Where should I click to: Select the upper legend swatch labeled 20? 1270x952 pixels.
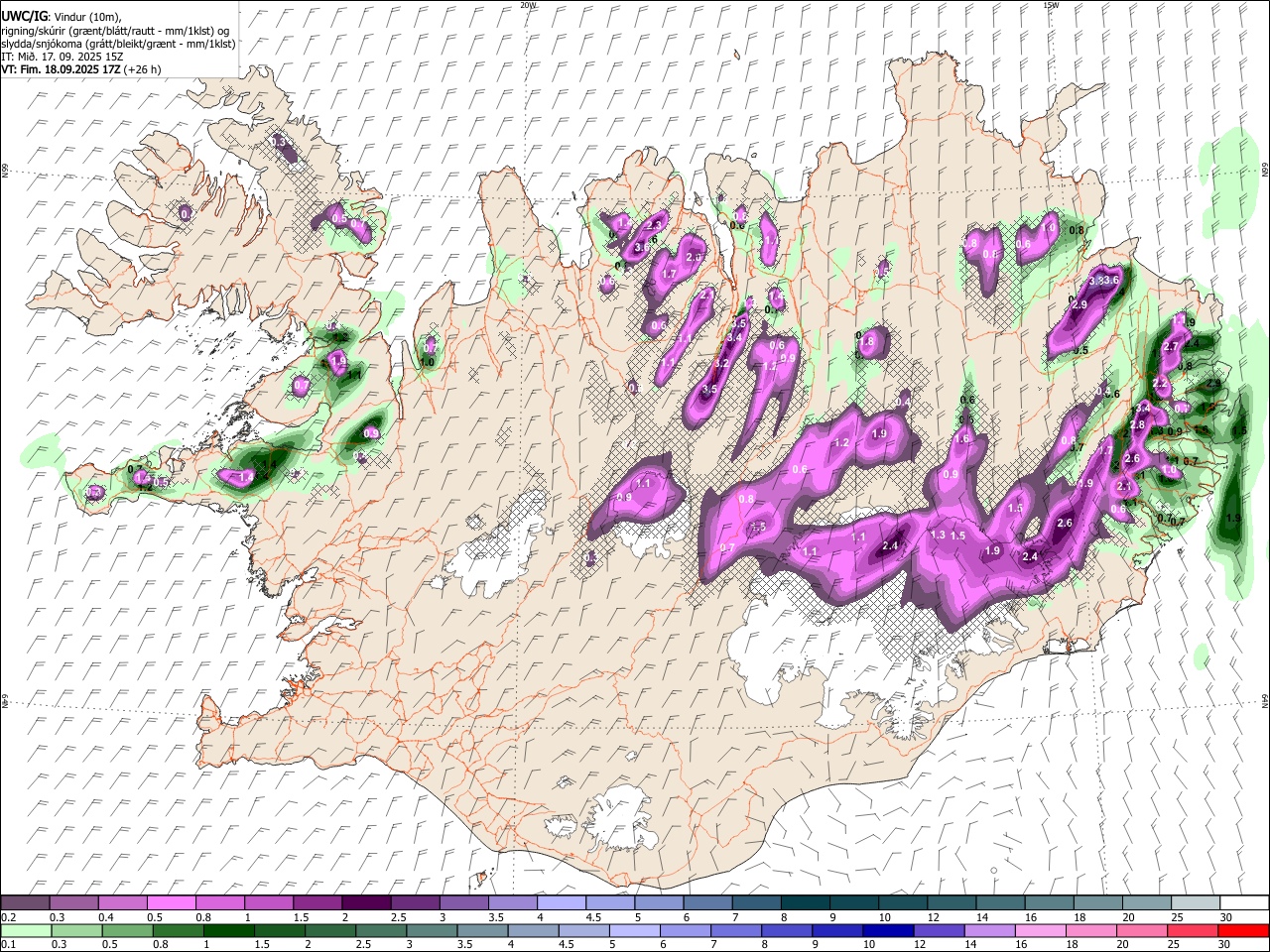pyautogui.click(x=1146, y=902)
